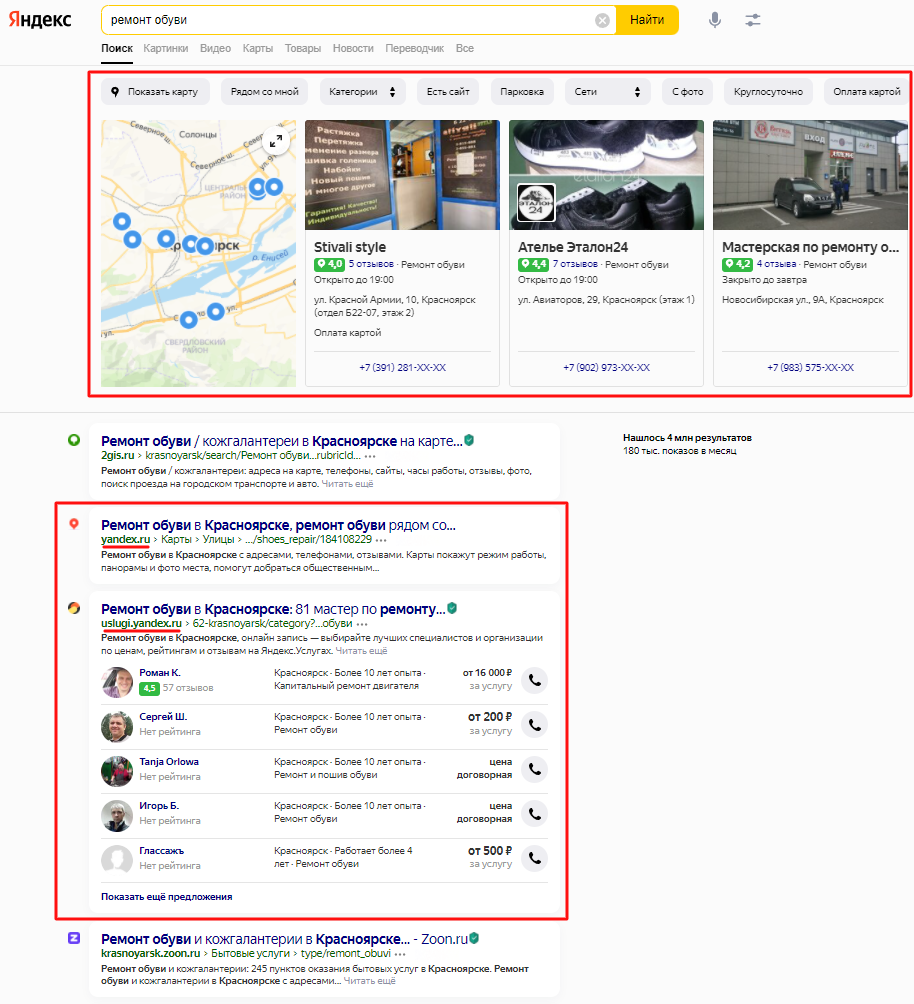Image resolution: width=914 pixels, height=1004 pixels.
Task: Toggle the Рядом со мной filter
Action: 265,92
